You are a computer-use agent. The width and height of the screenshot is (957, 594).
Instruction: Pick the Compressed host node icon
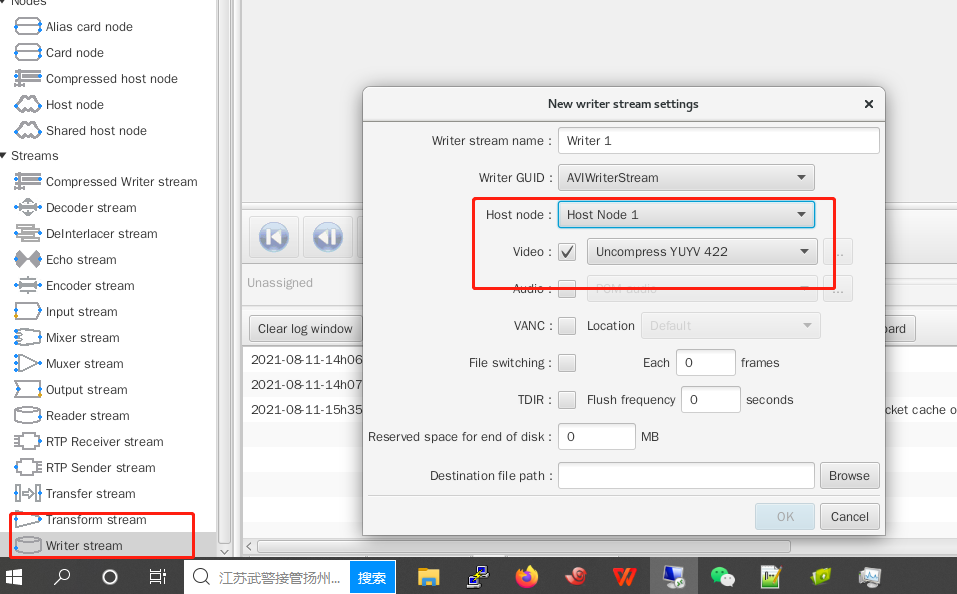click(x=27, y=79)
